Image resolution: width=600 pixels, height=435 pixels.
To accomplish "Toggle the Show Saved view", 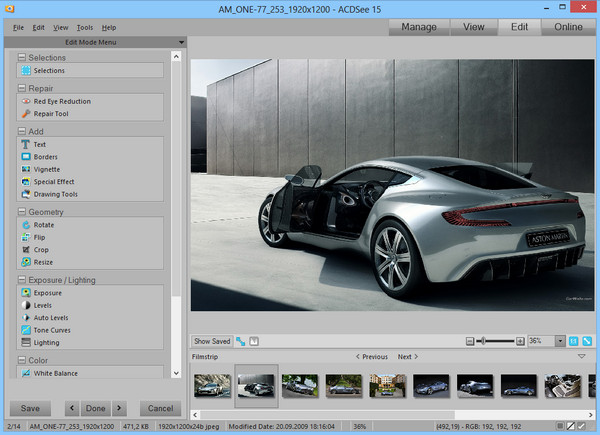I will click(211, 341).
